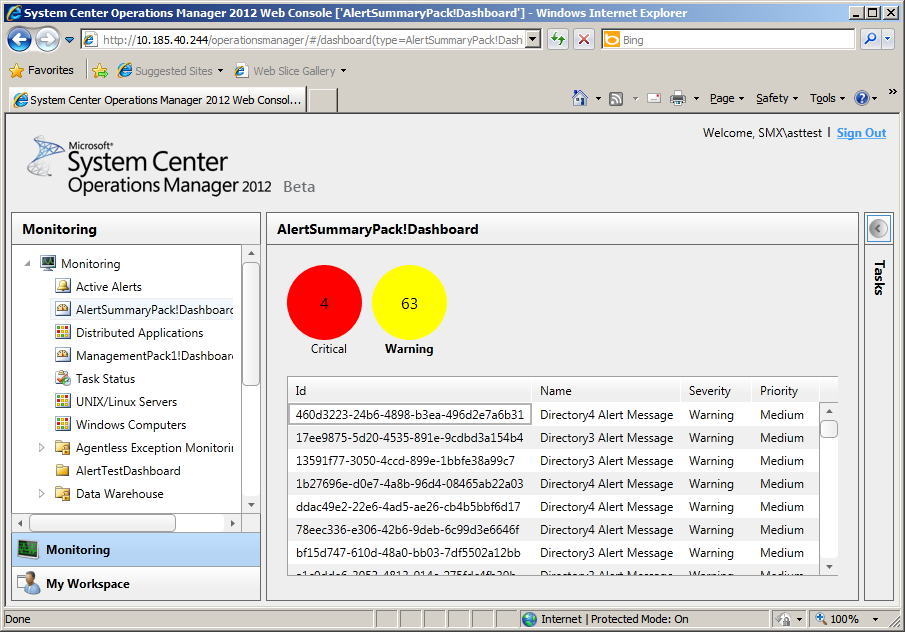Screen dimensions: 905x632
Task: Click the Data Warehouse folder icon
Action: click(x=63, y=493)
